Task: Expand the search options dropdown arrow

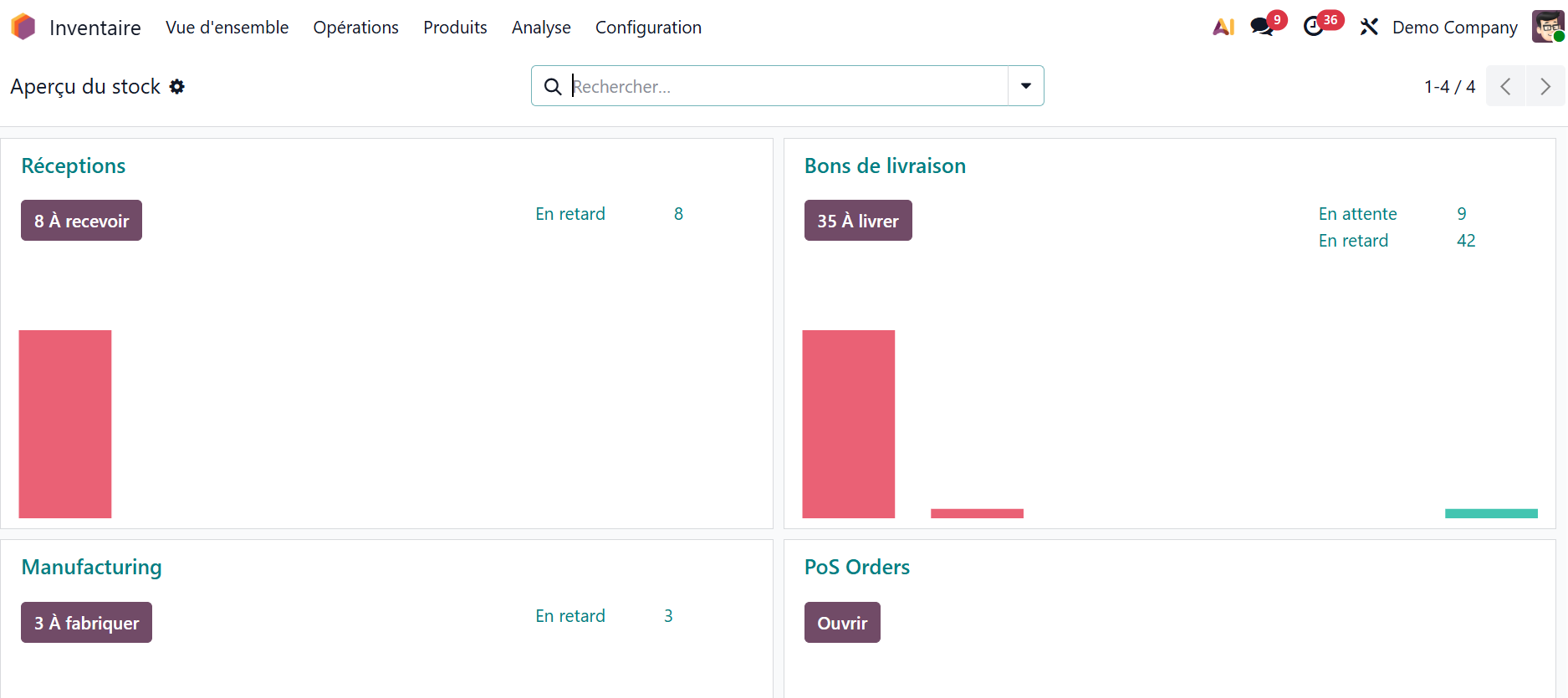Action: pos(1026,86)
